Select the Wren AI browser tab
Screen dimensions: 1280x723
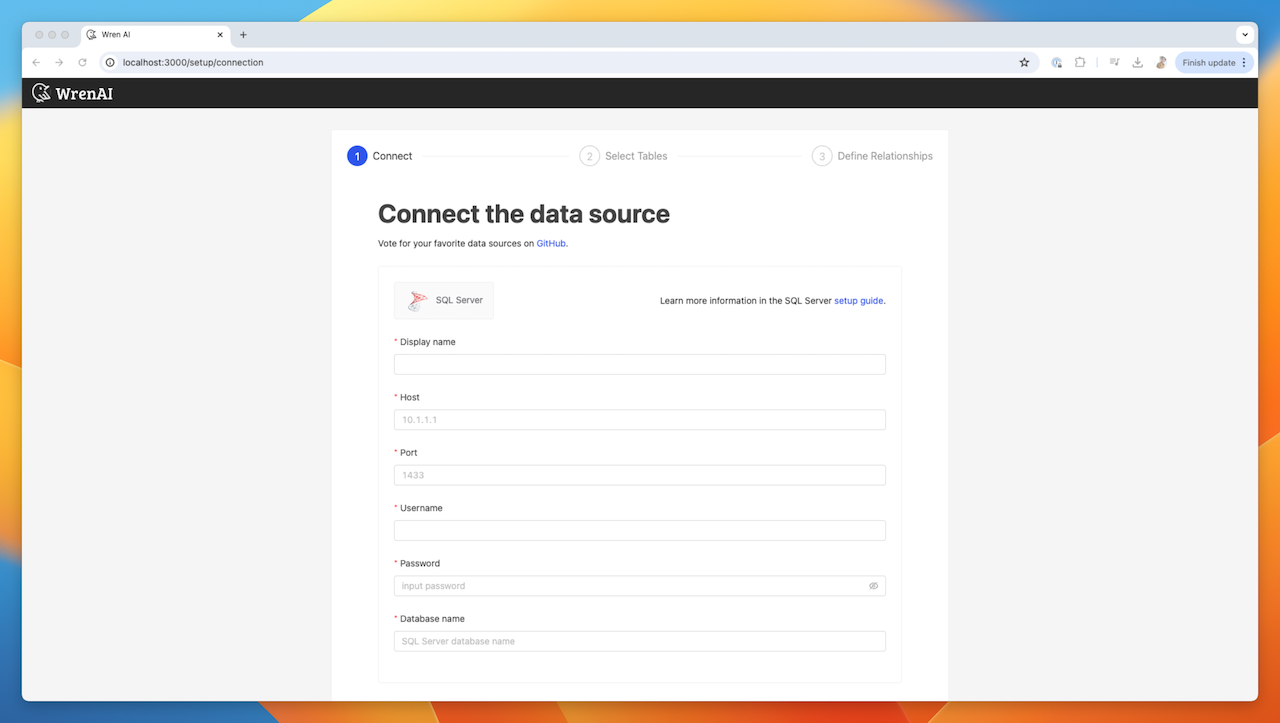click(x=155, y=34)
